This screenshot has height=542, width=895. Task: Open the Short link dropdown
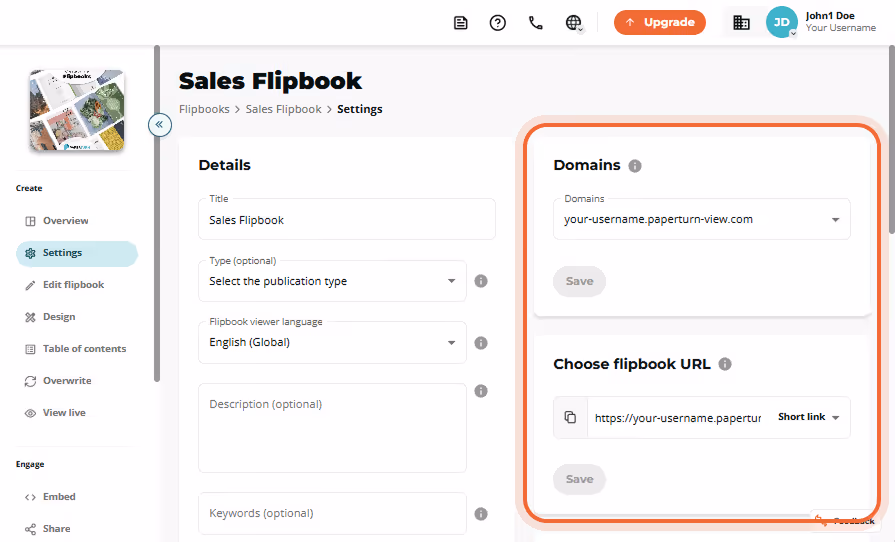[x=808, y=417]
